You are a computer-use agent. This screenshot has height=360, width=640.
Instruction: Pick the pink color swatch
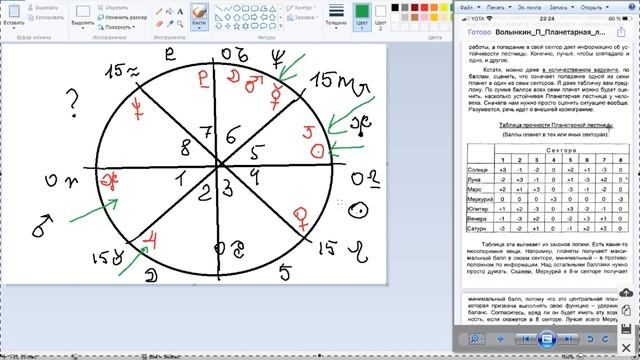point(424,18)
